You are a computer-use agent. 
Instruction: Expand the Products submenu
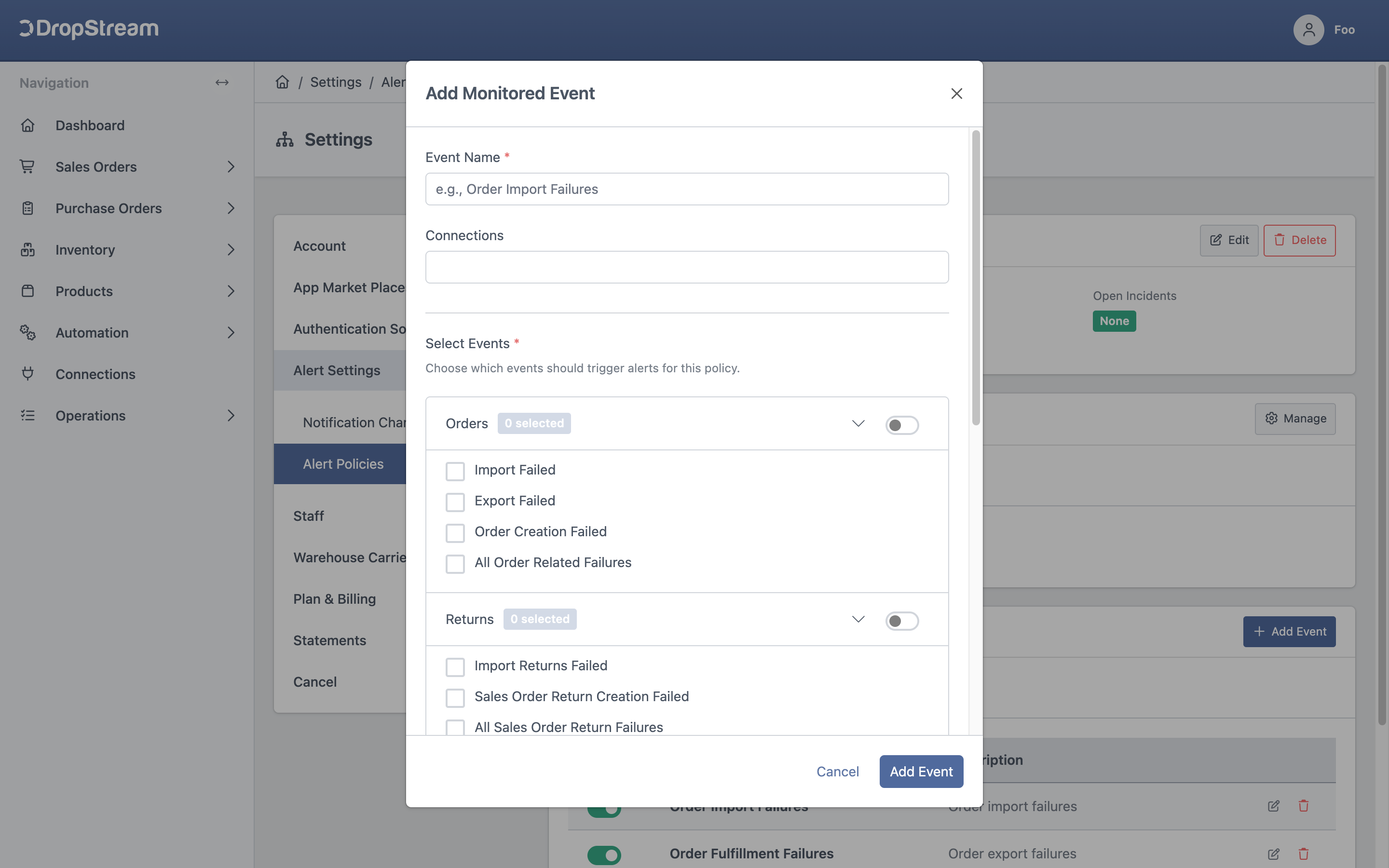231,291
